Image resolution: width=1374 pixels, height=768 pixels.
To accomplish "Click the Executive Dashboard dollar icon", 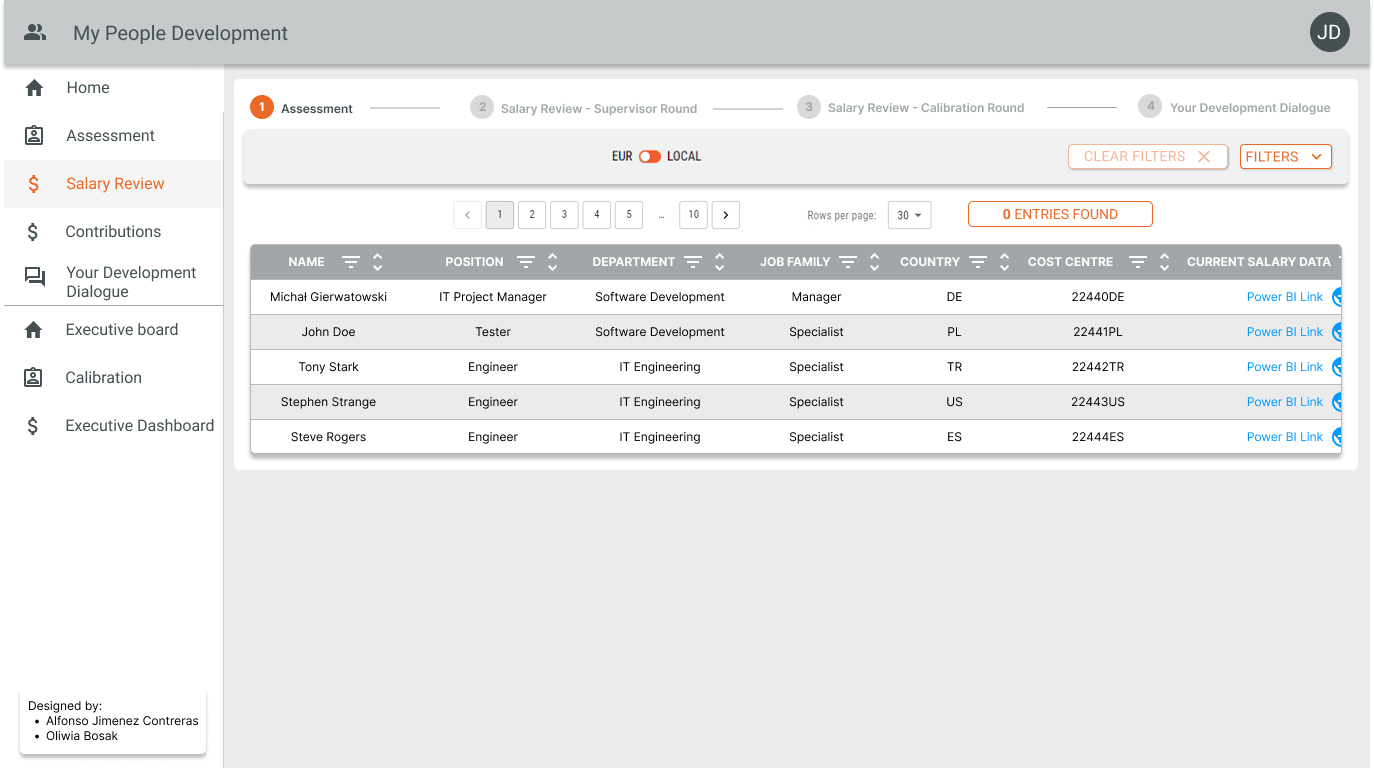I will click(x=33, y=426).
